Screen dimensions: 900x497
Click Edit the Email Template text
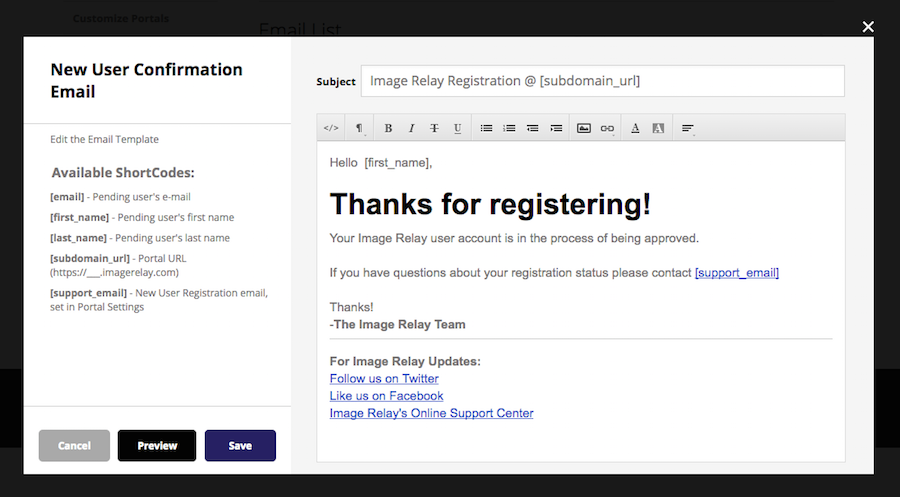pos(104,139)
